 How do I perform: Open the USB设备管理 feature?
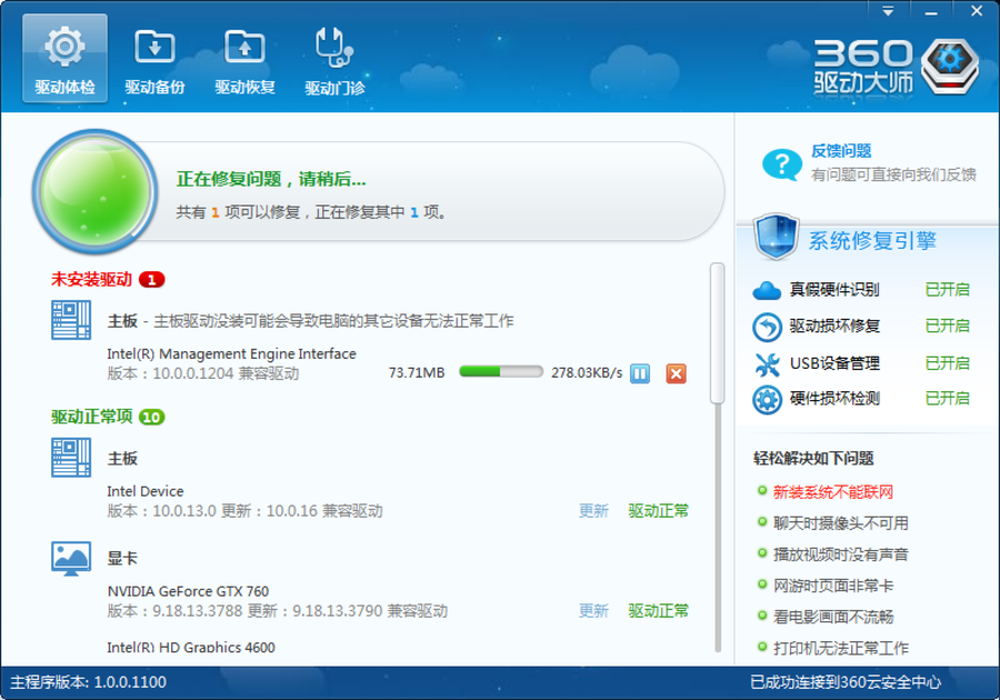click(834, 363)
